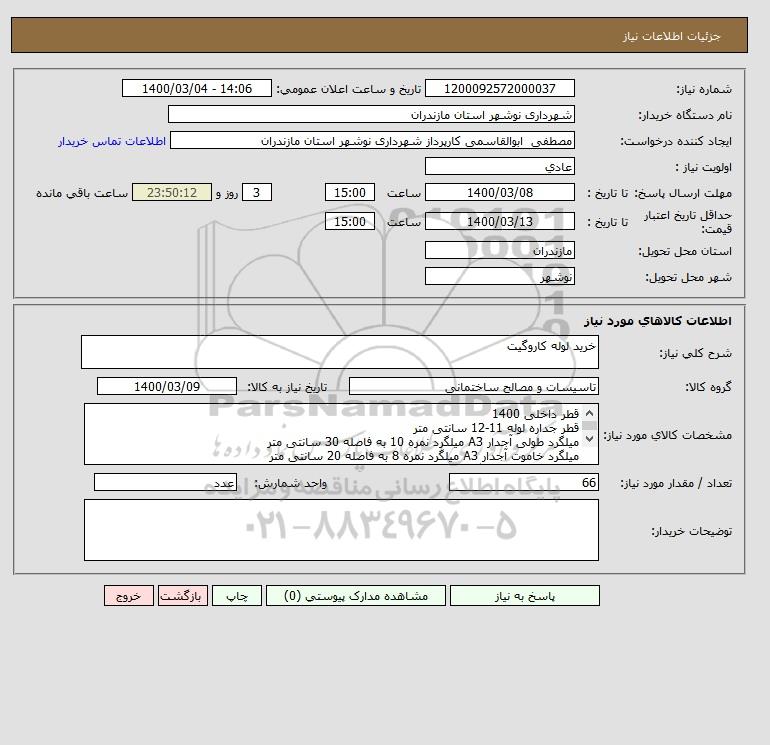
Task: Click the 15:00 time field beside date 1400/03/13
Action: pyautogui.click(x=350, y=222)
